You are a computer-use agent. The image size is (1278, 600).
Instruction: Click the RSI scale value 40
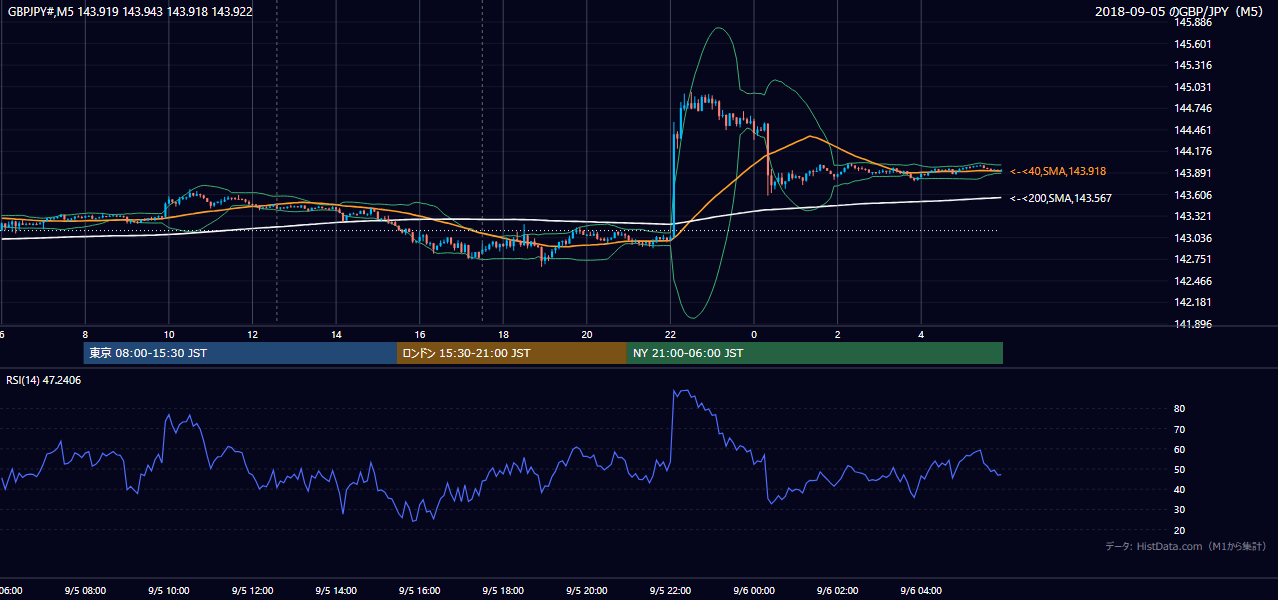click(x=1180, y=489)
